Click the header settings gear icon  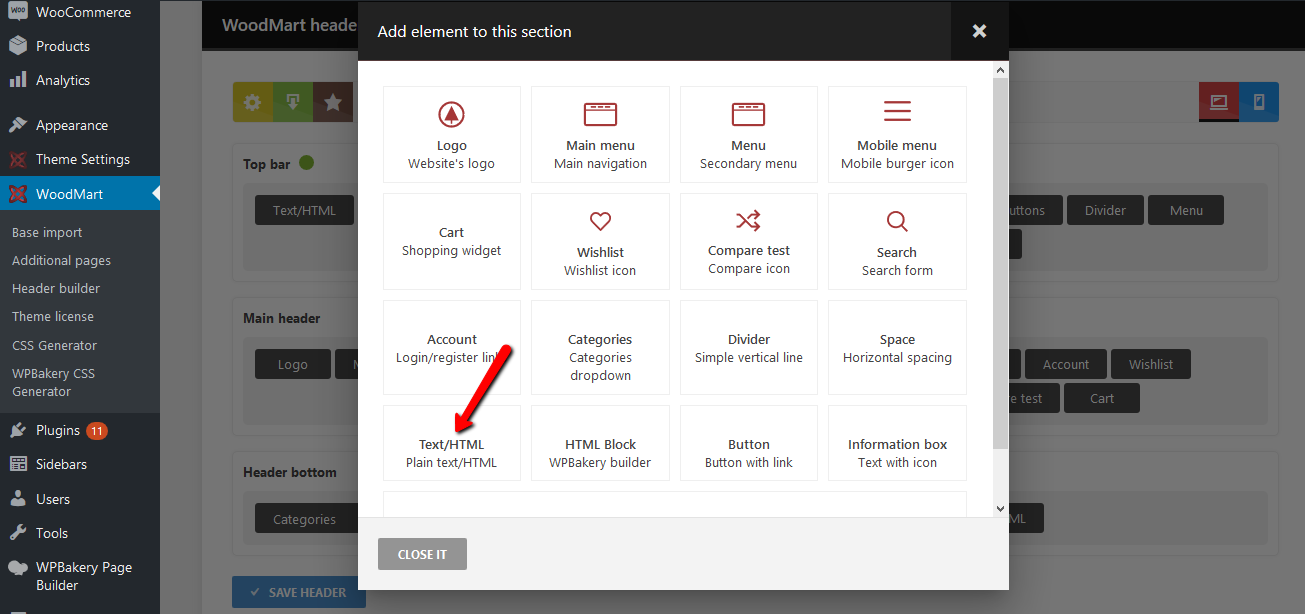pos(253,102)
